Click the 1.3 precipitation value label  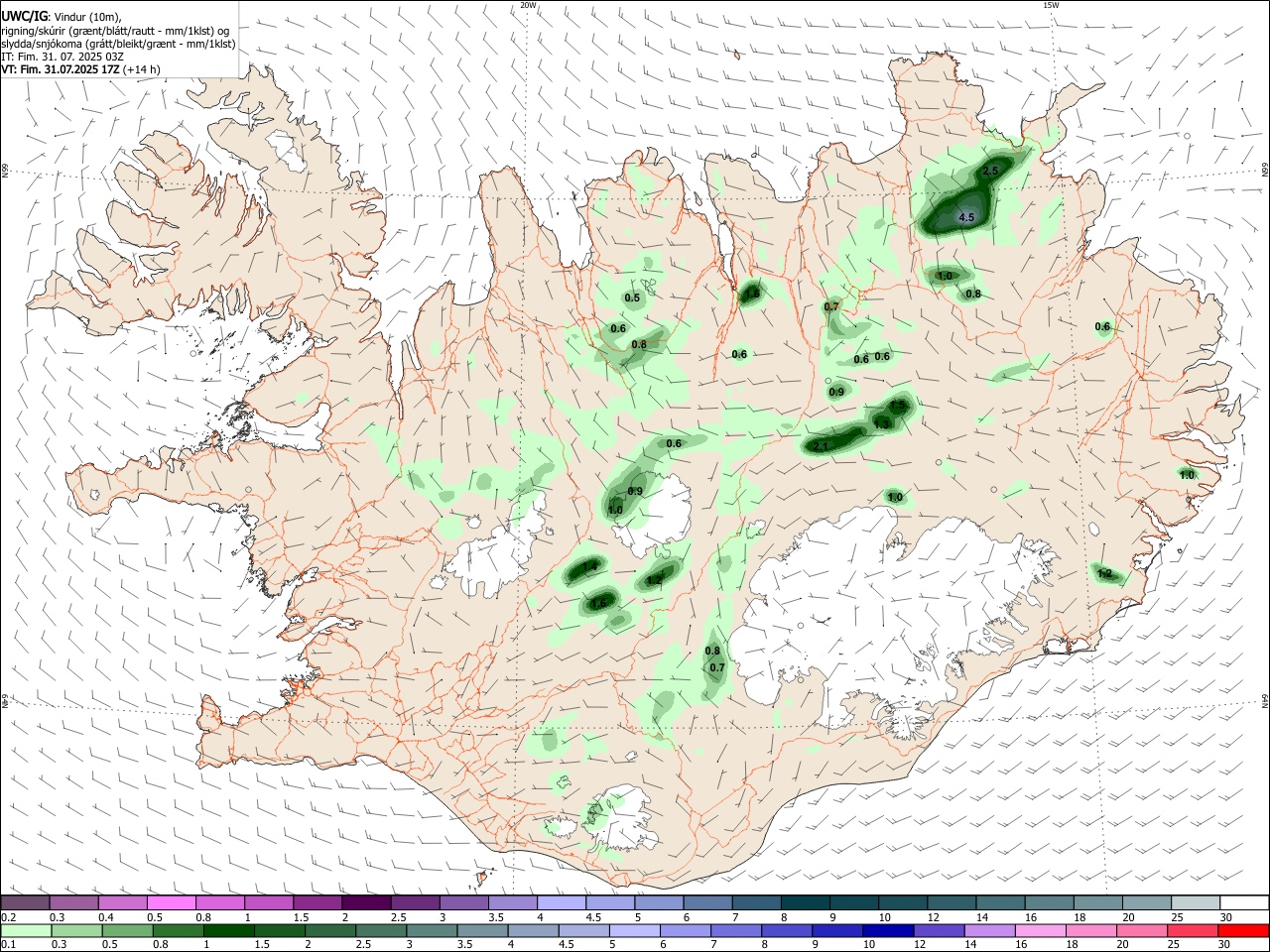(882, 424)
